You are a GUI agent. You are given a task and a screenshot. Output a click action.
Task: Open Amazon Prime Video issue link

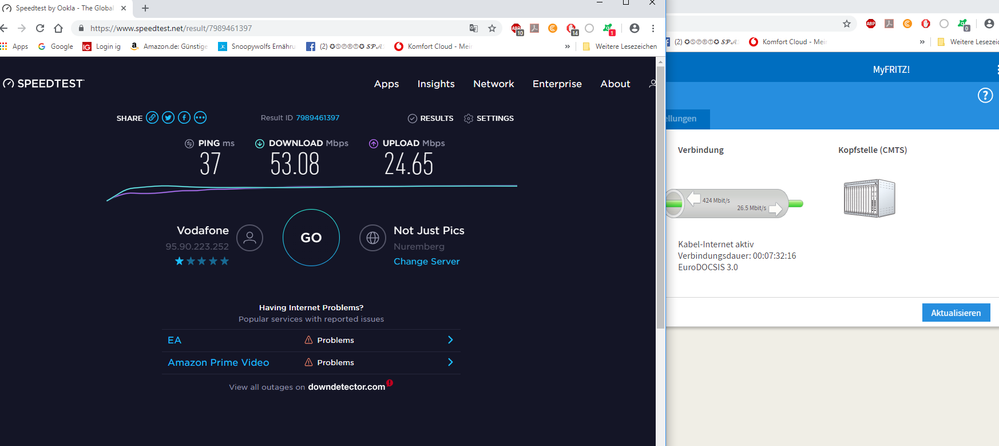218,362
